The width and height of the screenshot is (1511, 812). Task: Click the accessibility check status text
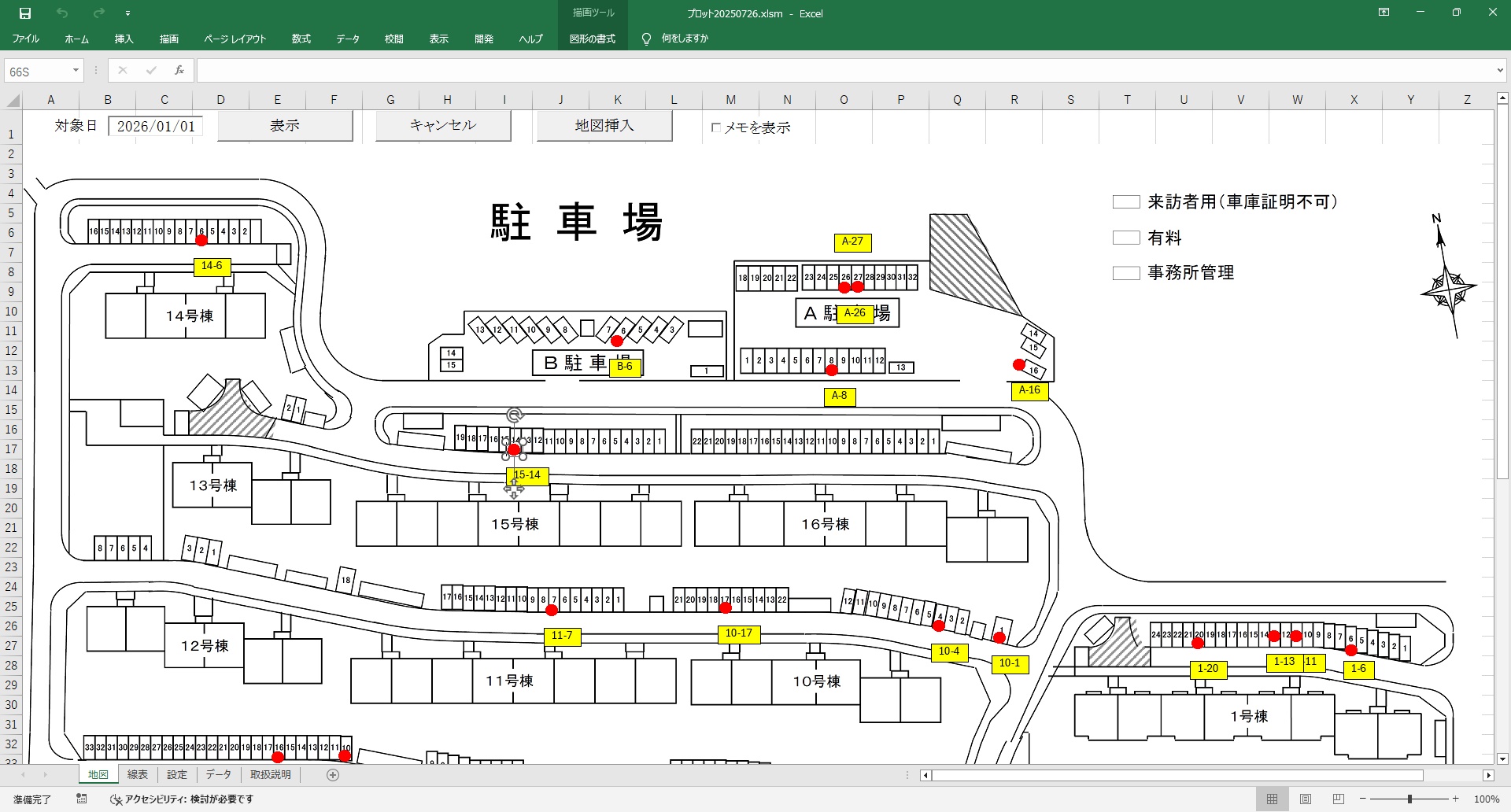click(x=183, y=799)
